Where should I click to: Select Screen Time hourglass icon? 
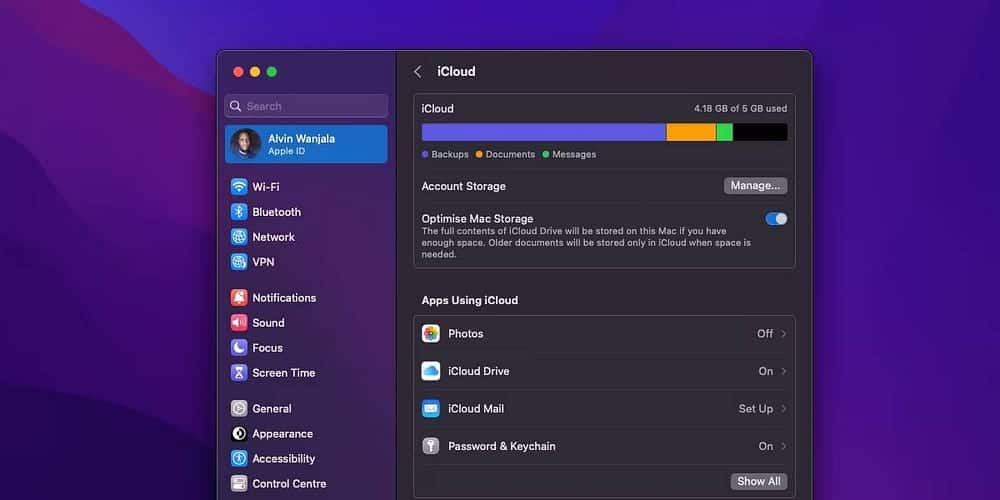239,373
